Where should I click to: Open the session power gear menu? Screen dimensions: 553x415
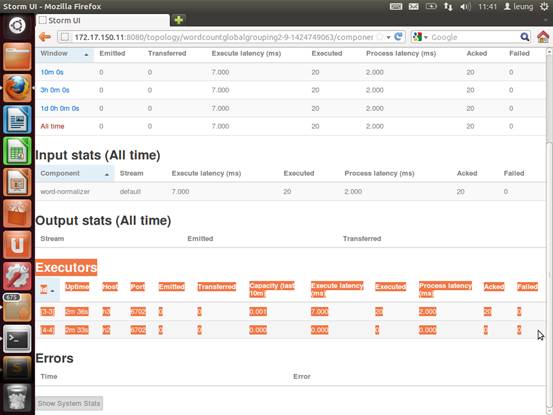click(x=545, y=6)
